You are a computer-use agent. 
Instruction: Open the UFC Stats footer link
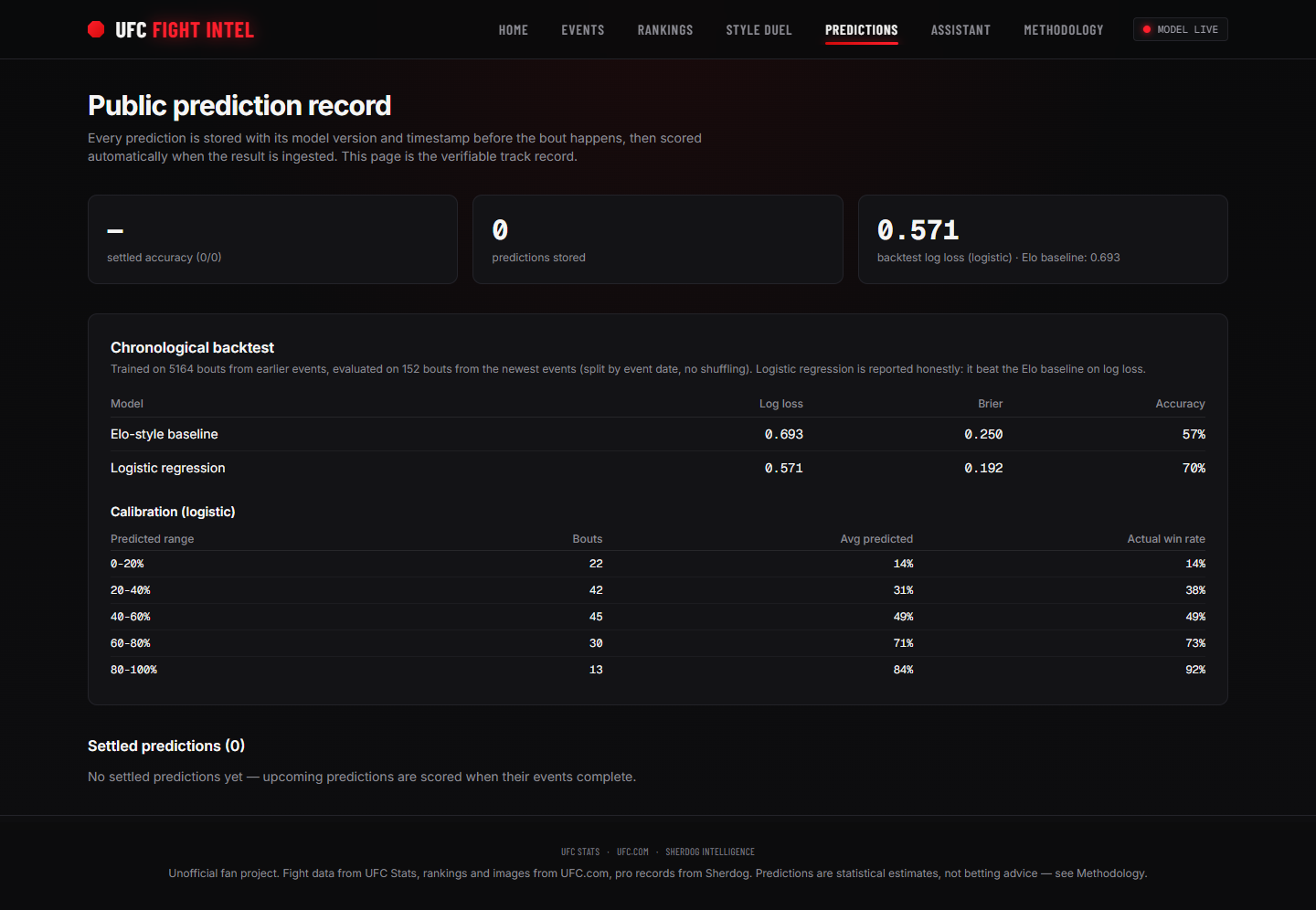tap(580, 852)
